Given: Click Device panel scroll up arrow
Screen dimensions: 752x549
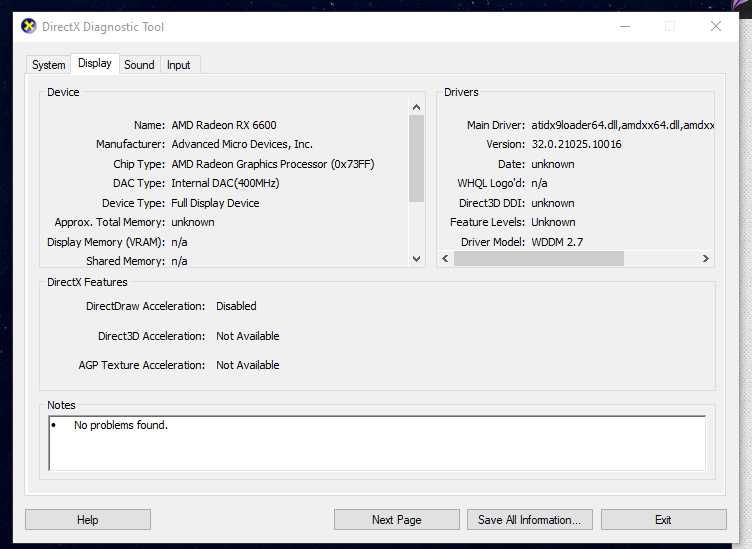Looking at the screenshot, I should [416, 107].
